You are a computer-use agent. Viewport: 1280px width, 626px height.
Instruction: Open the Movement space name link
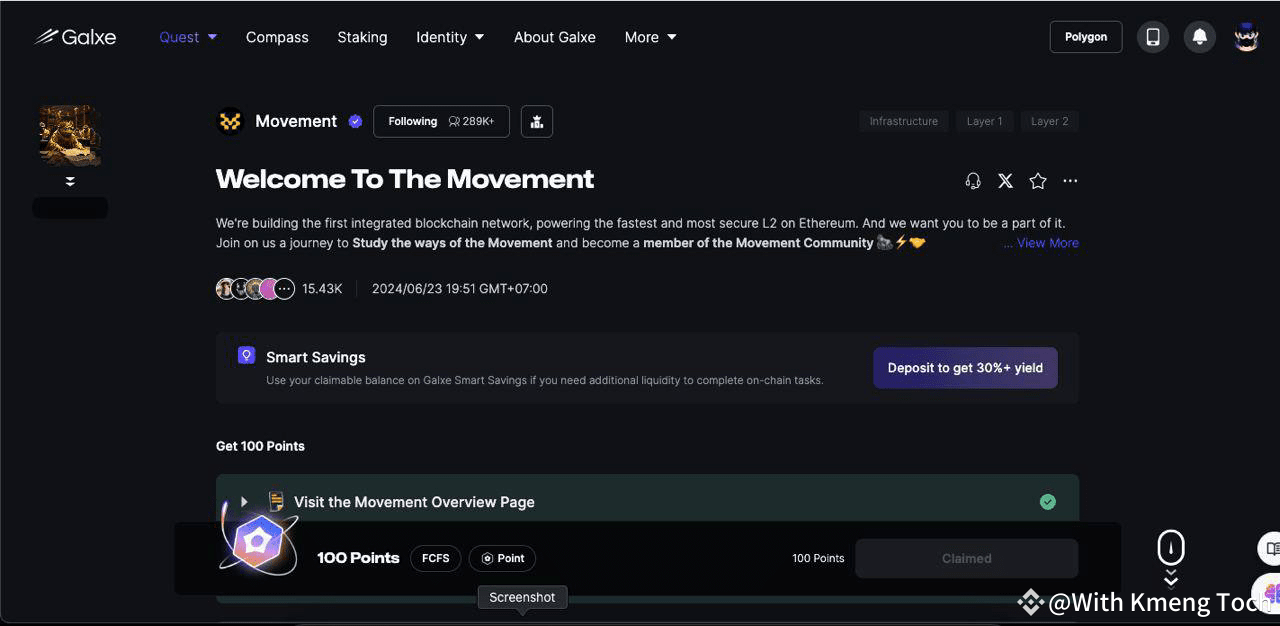click(296, 121)
